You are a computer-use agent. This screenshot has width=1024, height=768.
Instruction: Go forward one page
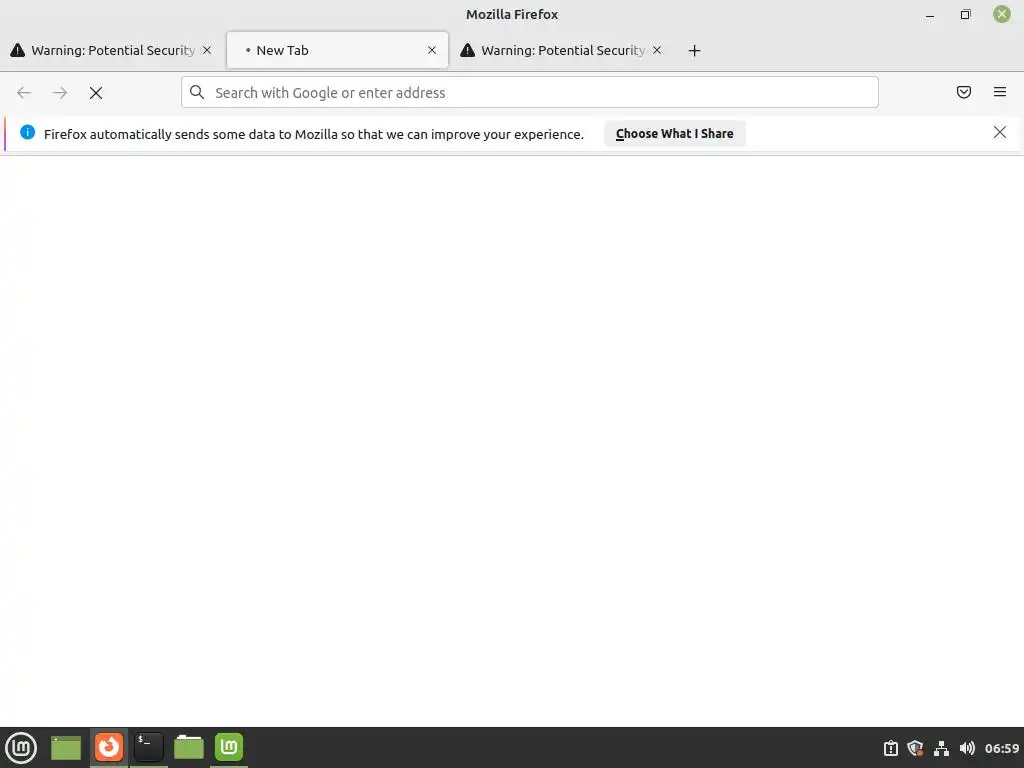click(60, 93)
